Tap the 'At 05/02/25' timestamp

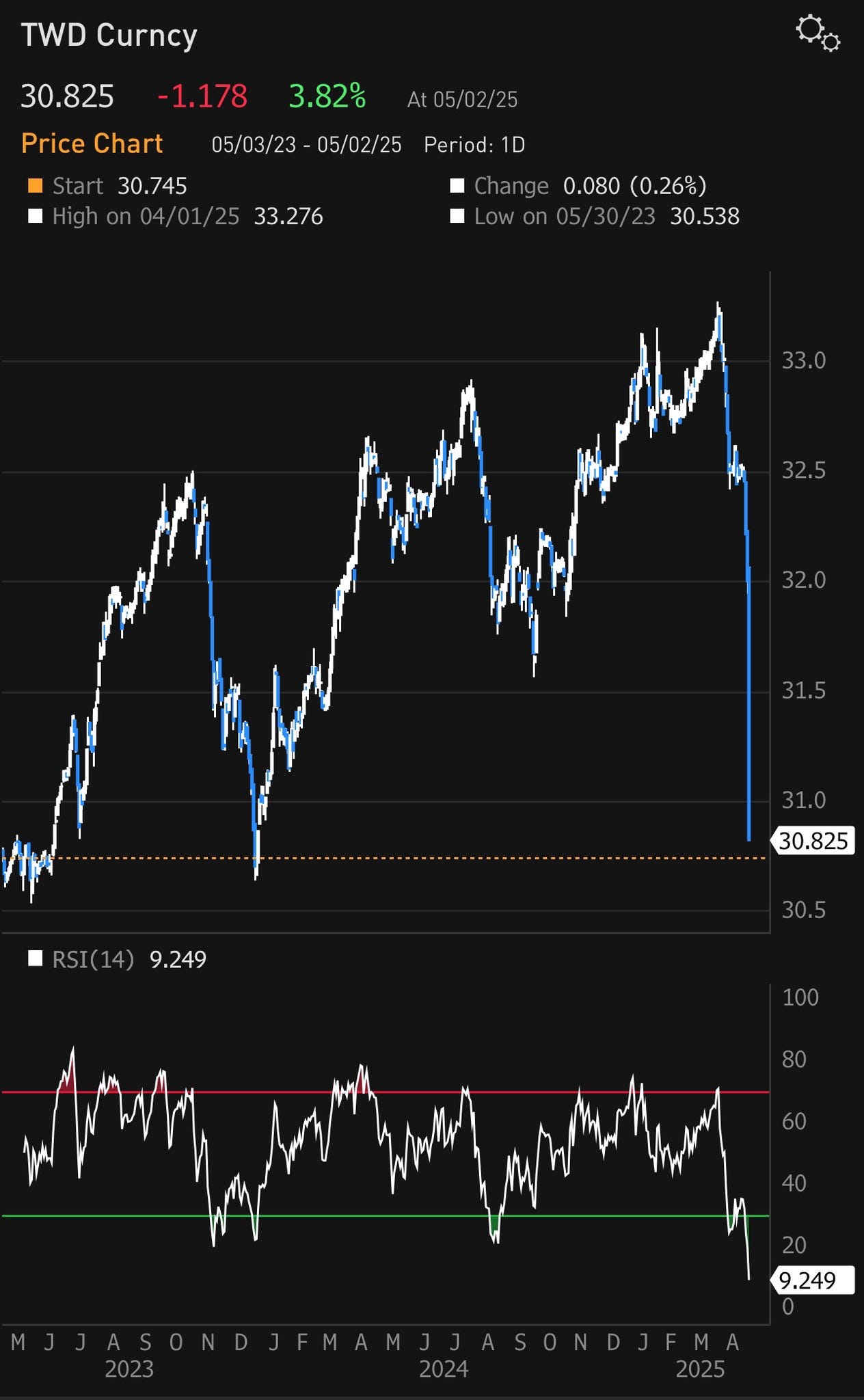[x=463, y=100]
